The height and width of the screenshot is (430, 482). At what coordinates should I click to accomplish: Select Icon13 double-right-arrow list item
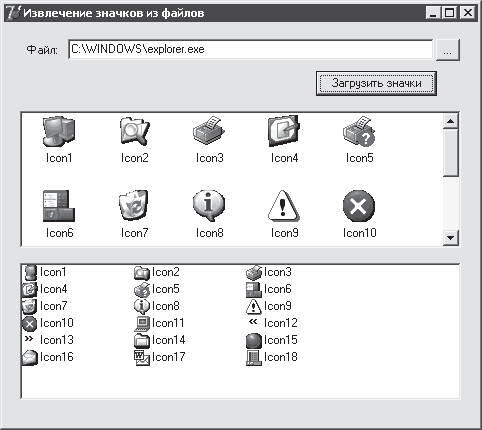coord(48,340)
